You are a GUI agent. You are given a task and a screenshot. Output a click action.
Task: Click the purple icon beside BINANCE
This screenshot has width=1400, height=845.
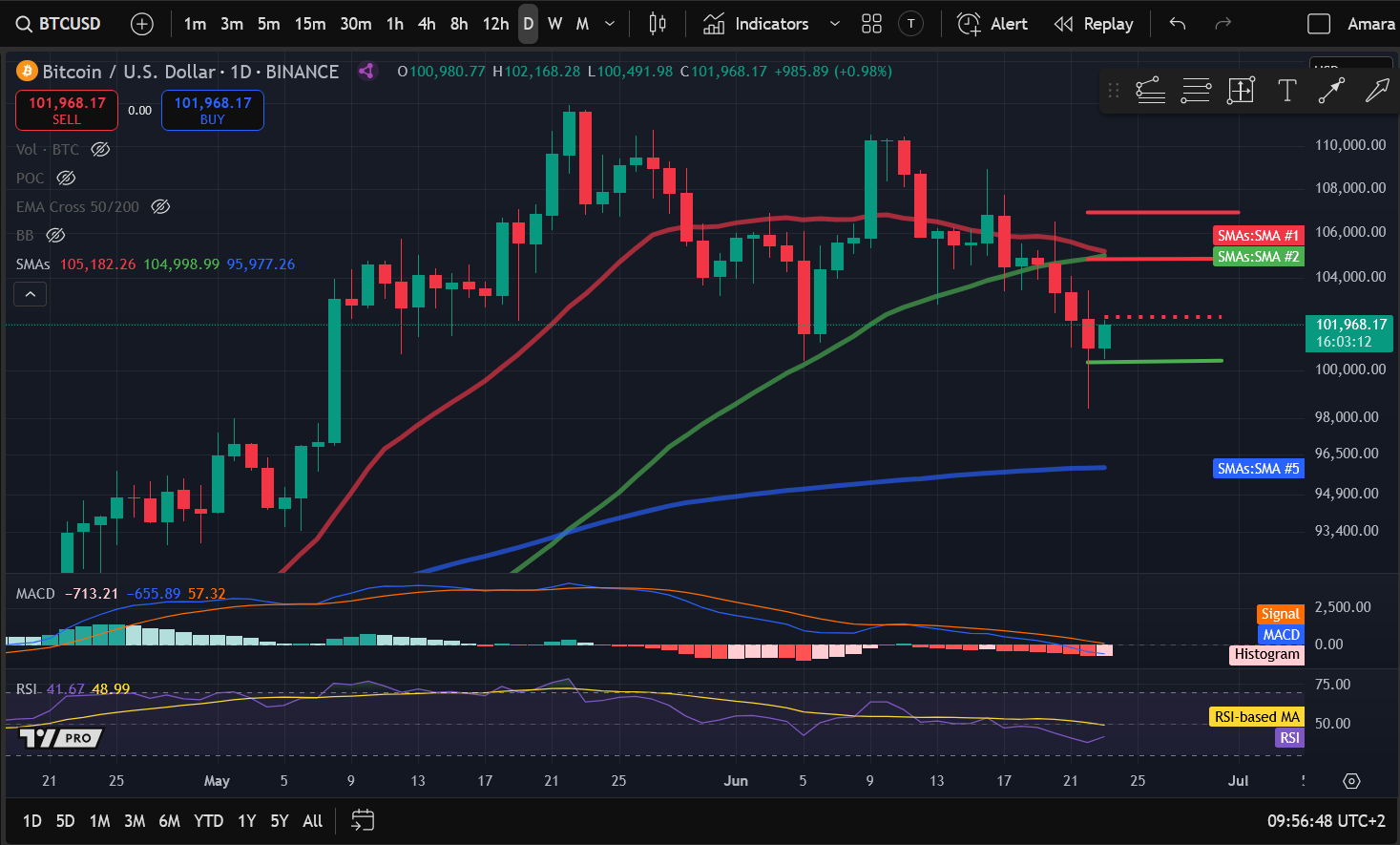[366, 71]
